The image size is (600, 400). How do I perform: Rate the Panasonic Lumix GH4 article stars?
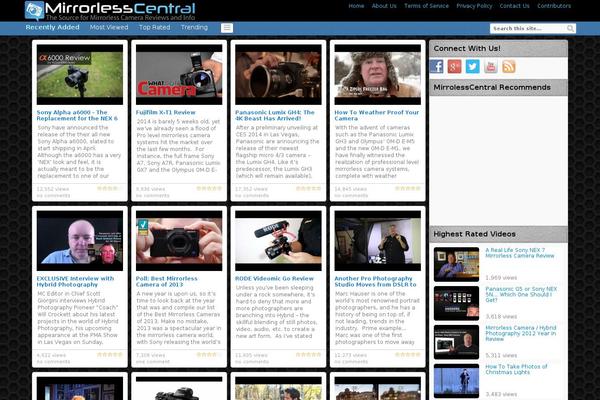(308, 188)
